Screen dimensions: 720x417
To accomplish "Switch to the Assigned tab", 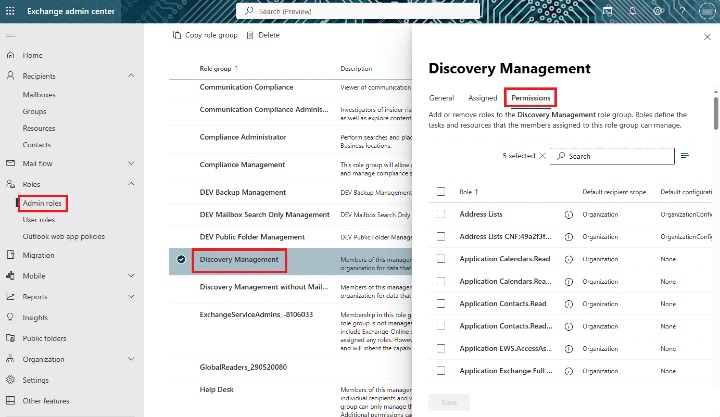I will pos(482,98).
